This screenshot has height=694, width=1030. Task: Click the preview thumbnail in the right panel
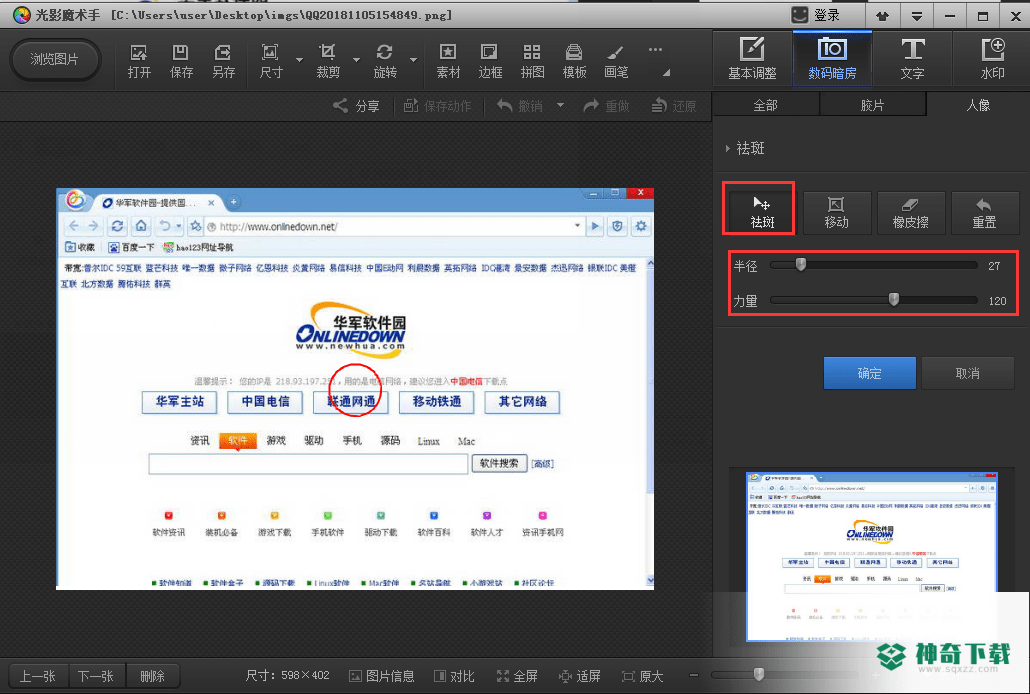pyautogui.click(x=872, y=556)
